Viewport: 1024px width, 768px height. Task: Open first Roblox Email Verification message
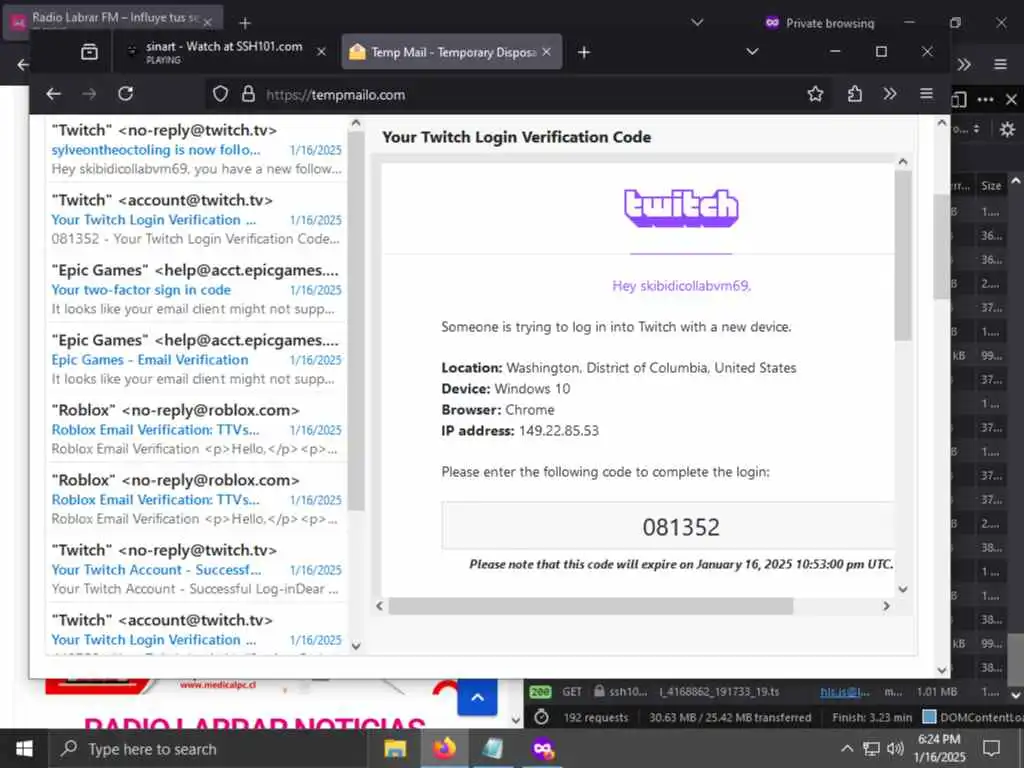tap(196, 429)
